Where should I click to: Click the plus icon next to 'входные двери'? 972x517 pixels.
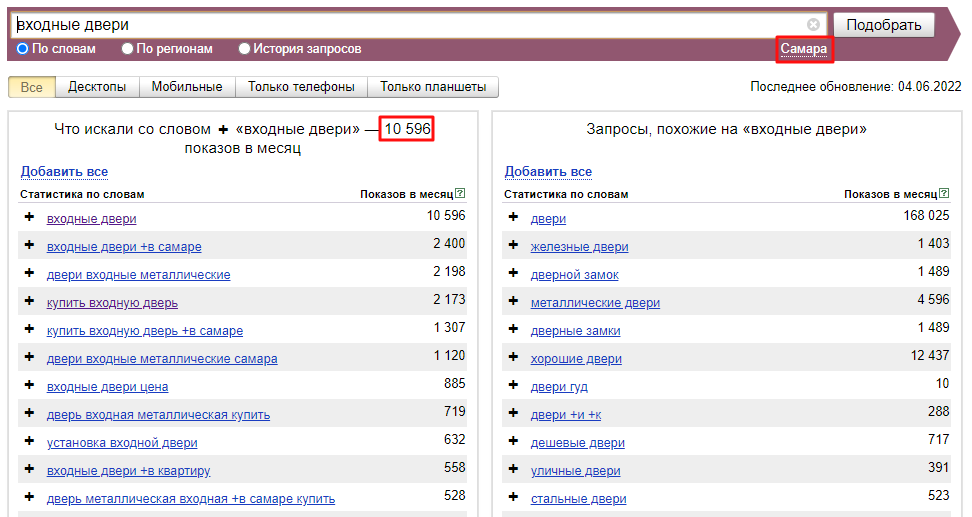pyautogui.click(x=29, y=218)
